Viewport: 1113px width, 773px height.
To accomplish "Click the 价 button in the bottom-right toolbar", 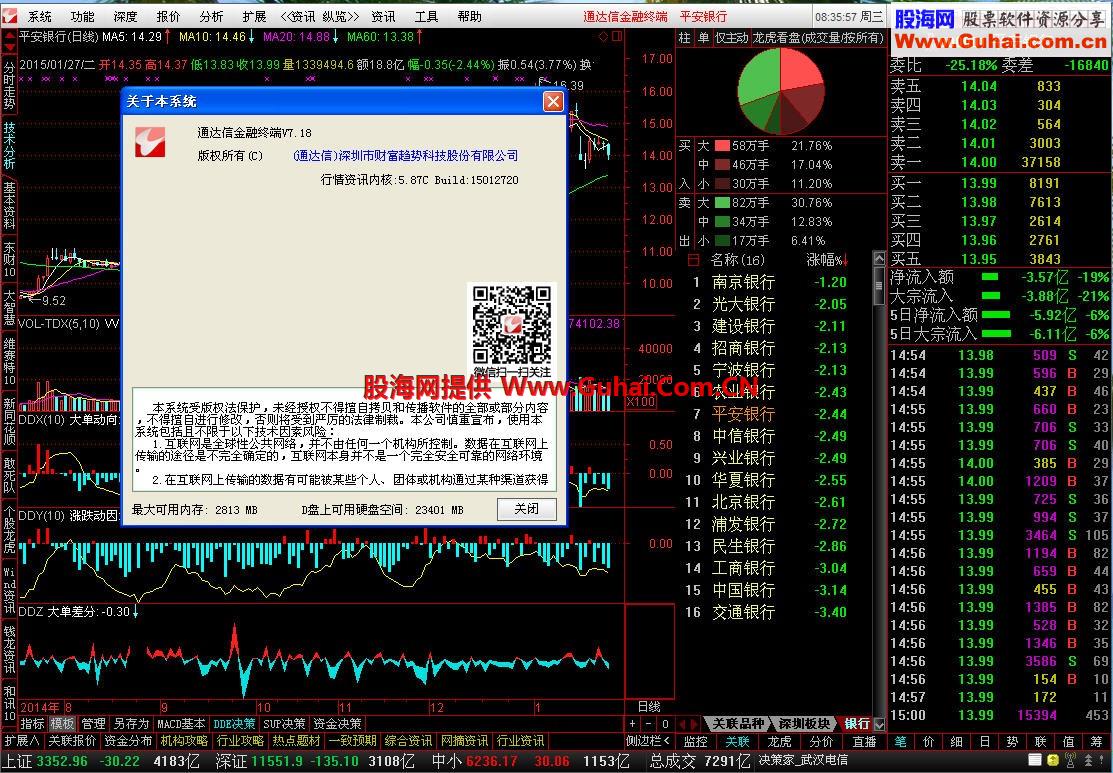I will coord(928,742).
